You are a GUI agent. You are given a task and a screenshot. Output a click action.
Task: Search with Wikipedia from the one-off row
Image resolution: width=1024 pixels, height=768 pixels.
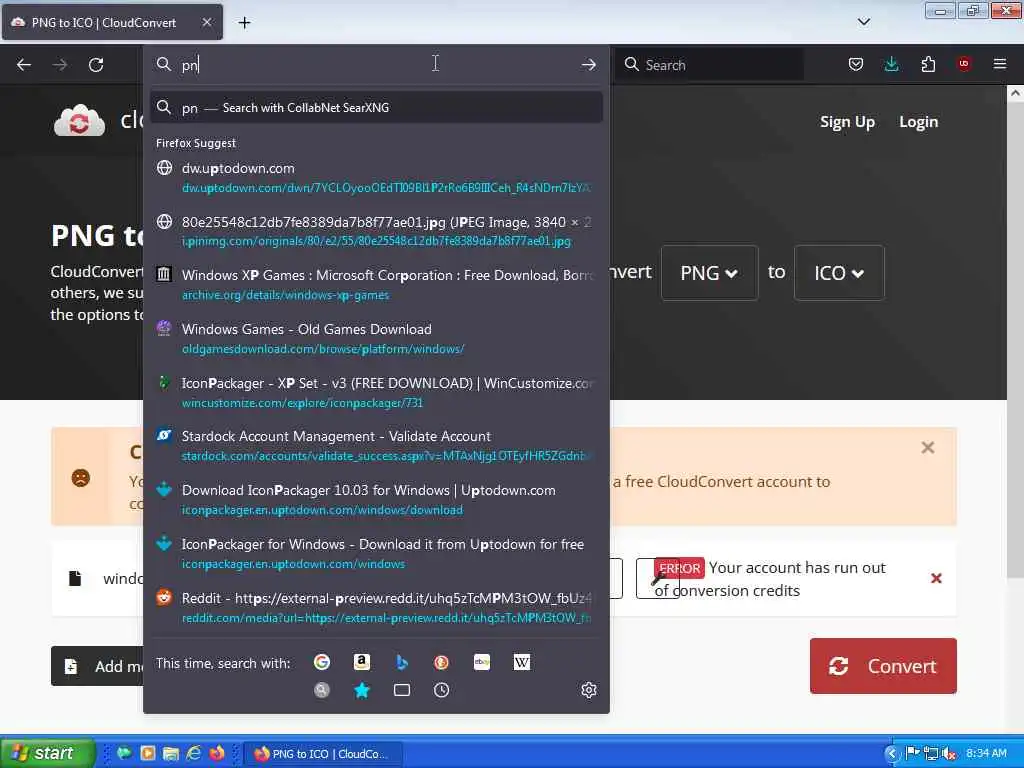pyautogui.click(x=522, y=662)
